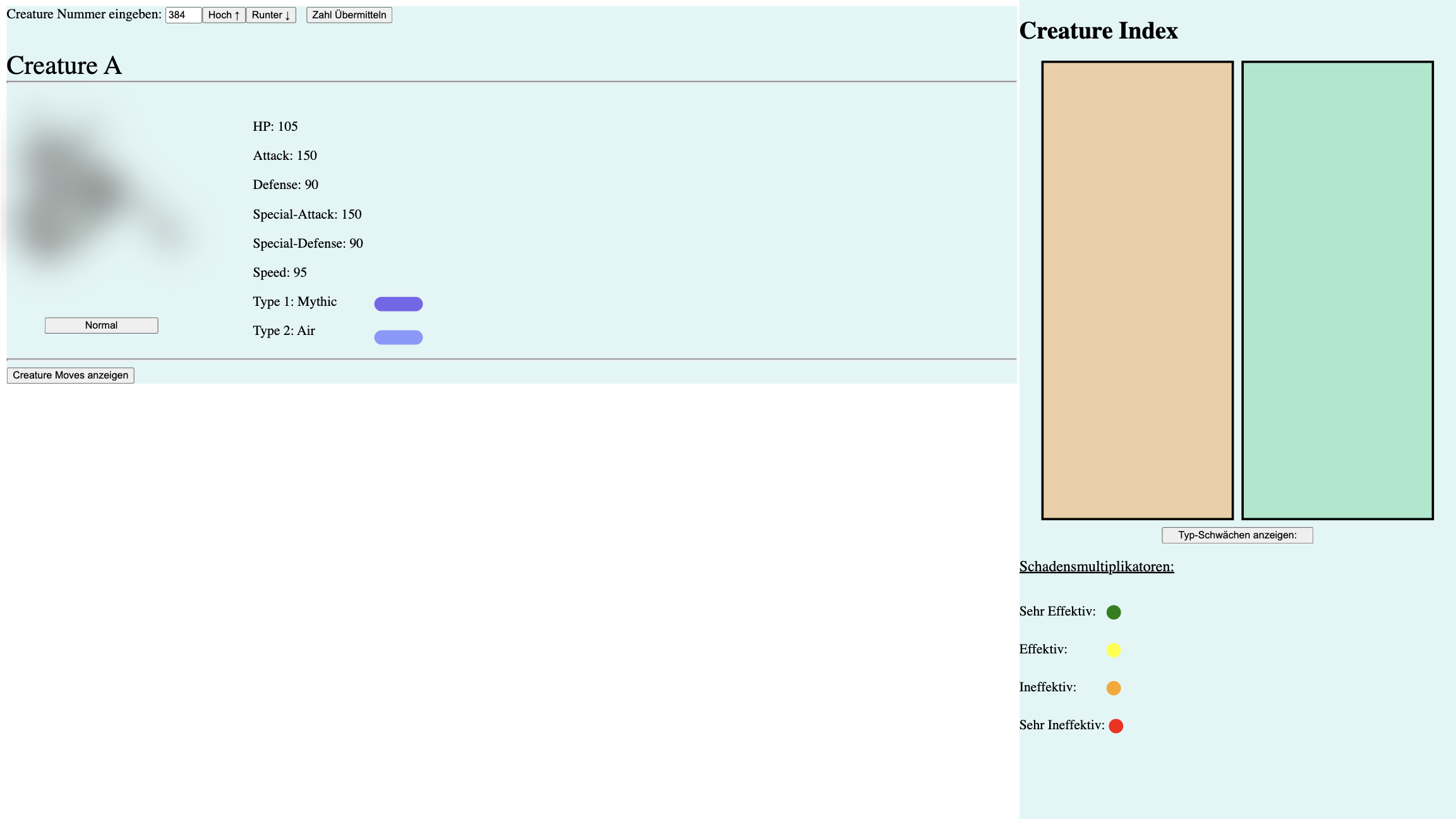Viewport: 1456px width, 819px height.
Task: Submit number with Zahl Übermitteln
Action: (x=349, y=15)
